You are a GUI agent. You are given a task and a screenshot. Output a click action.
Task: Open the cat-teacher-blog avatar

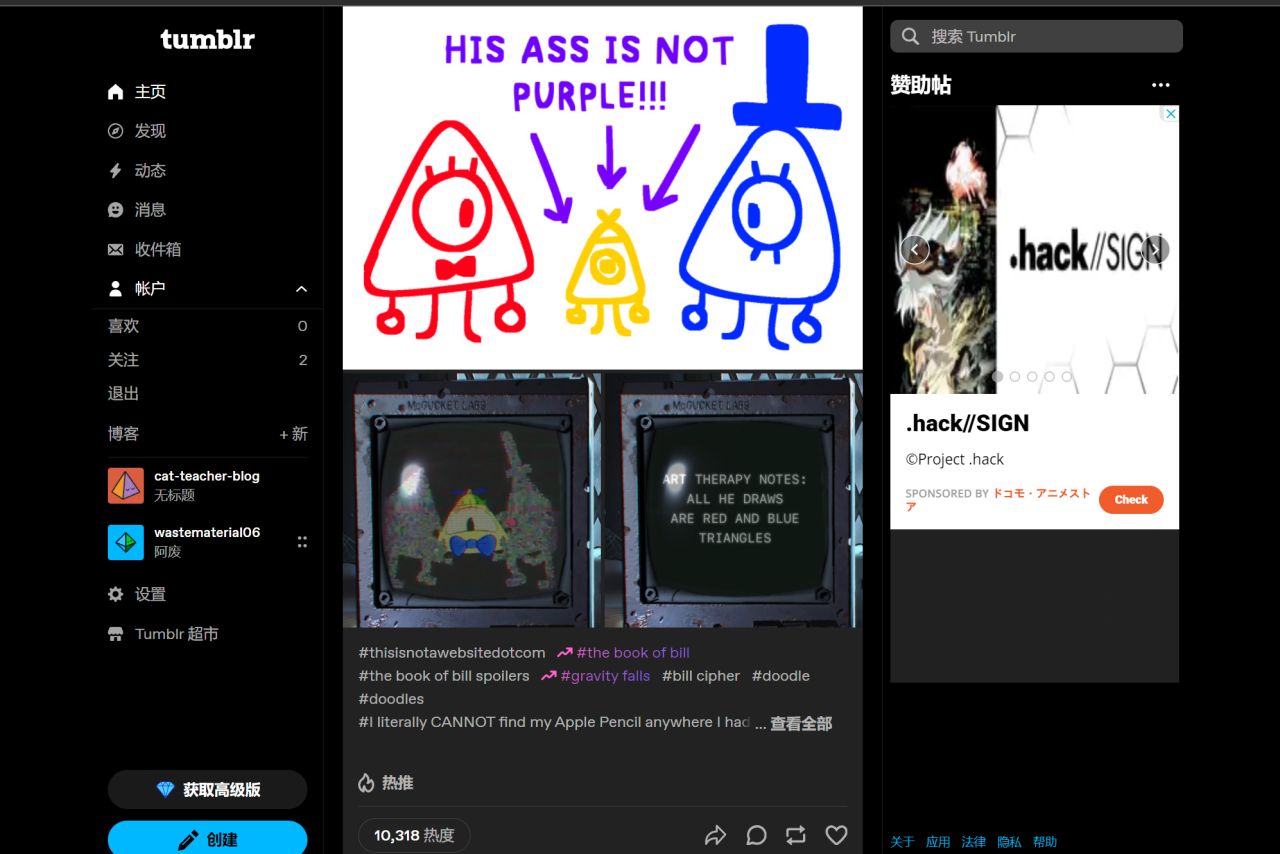[x=126, y=486]
